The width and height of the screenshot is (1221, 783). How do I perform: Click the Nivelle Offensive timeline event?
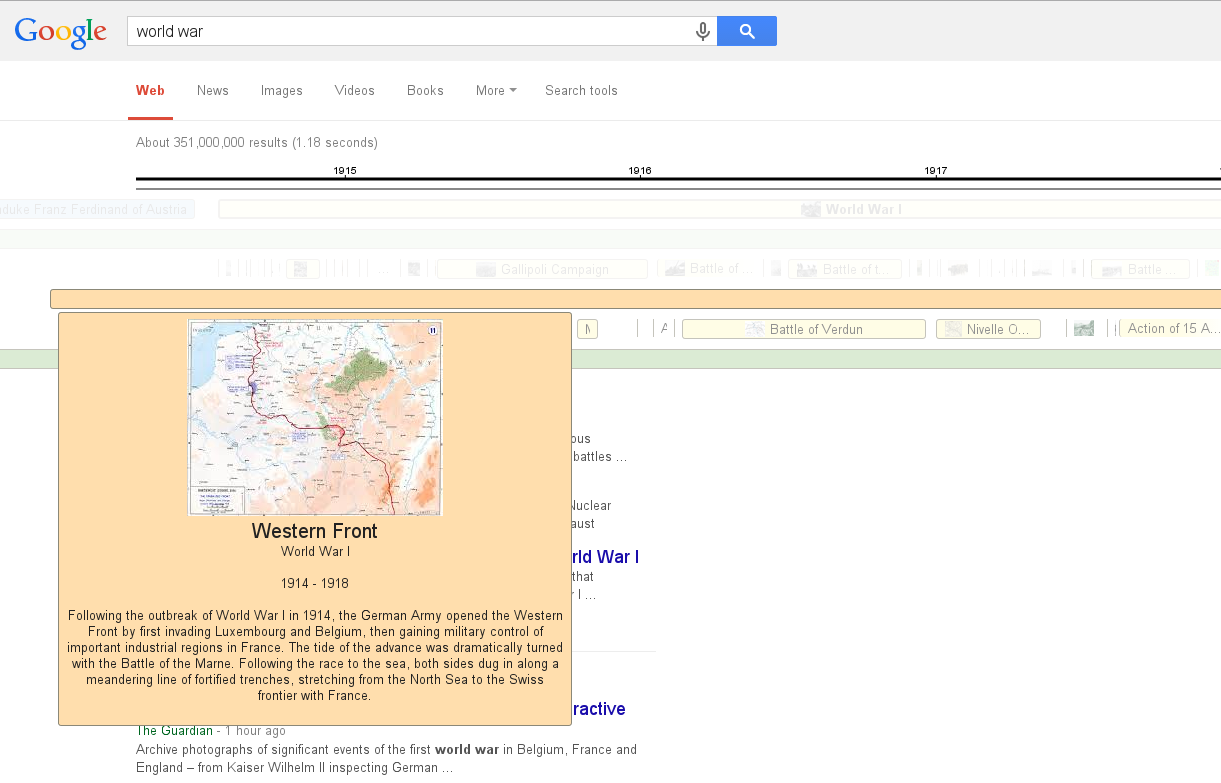[x=988, y=329]
